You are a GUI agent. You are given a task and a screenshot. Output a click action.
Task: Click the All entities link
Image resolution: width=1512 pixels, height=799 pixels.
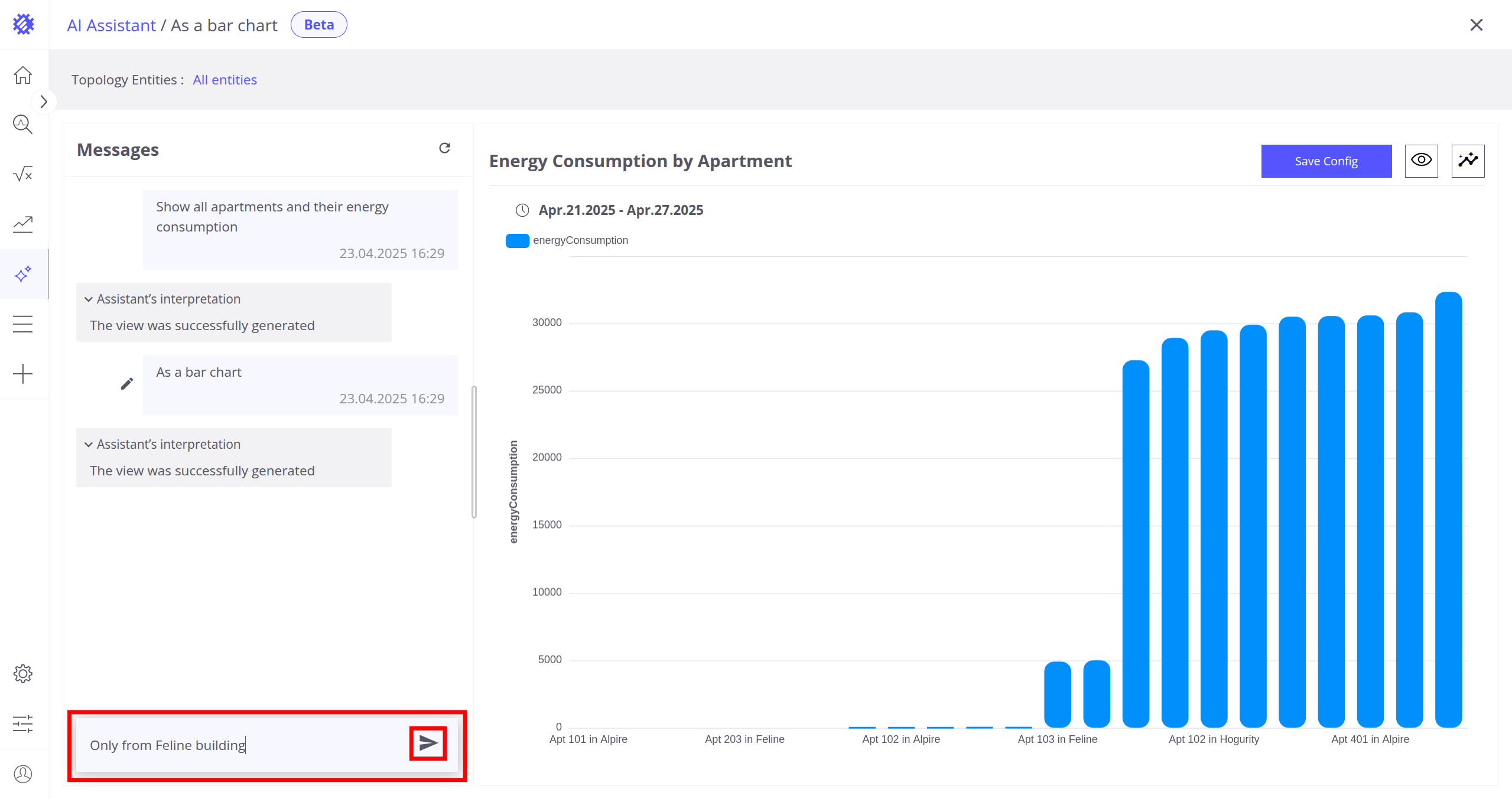pyautogui.click(x=225, y=80)
